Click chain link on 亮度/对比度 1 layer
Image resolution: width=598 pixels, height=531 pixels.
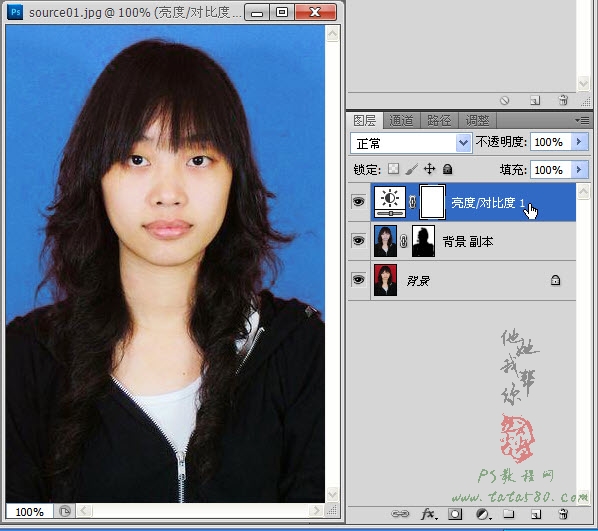pyautogui.click(x=412, y=202)
